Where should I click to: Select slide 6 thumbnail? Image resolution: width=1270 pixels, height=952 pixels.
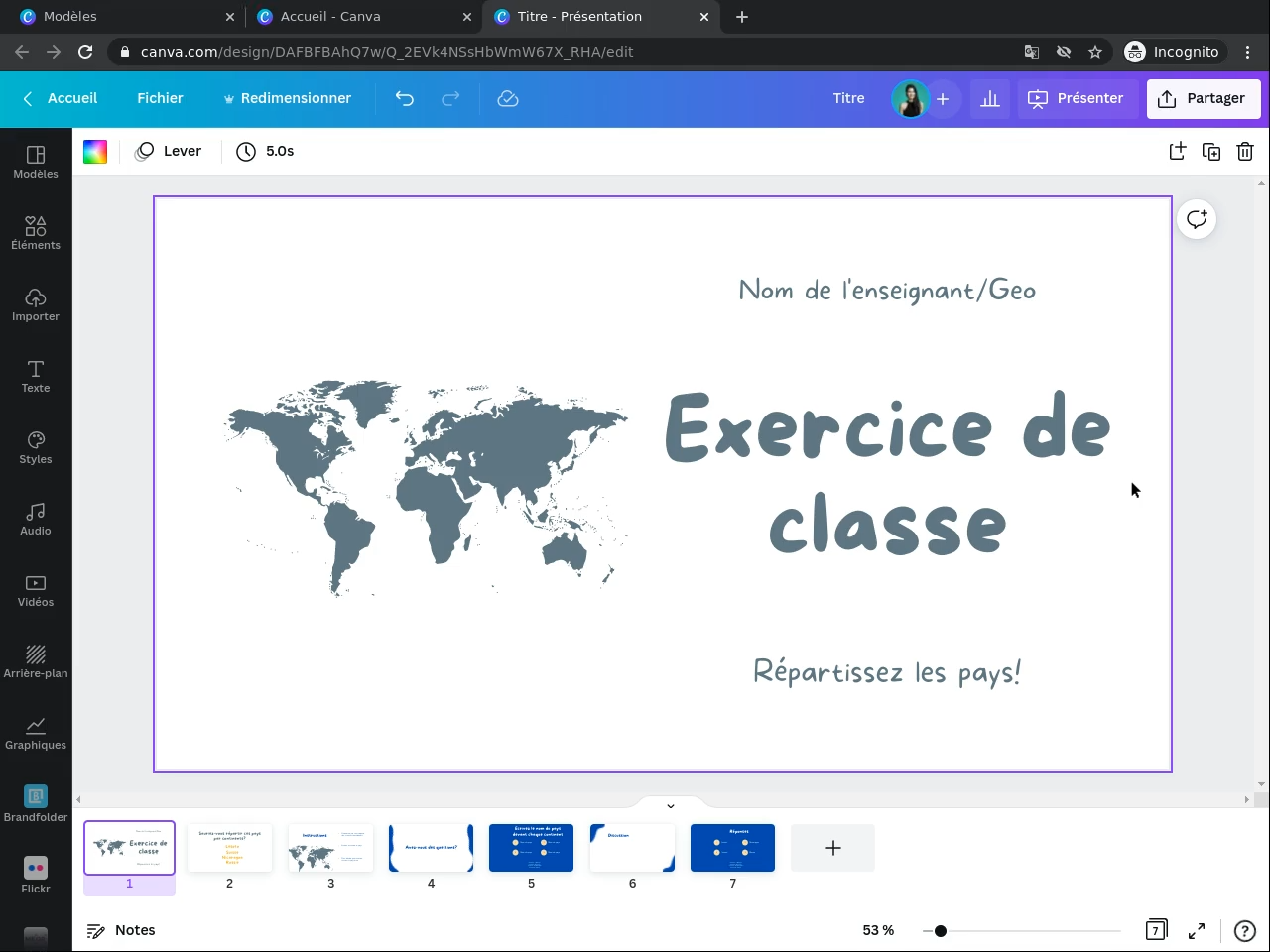(x=632, y=848)
